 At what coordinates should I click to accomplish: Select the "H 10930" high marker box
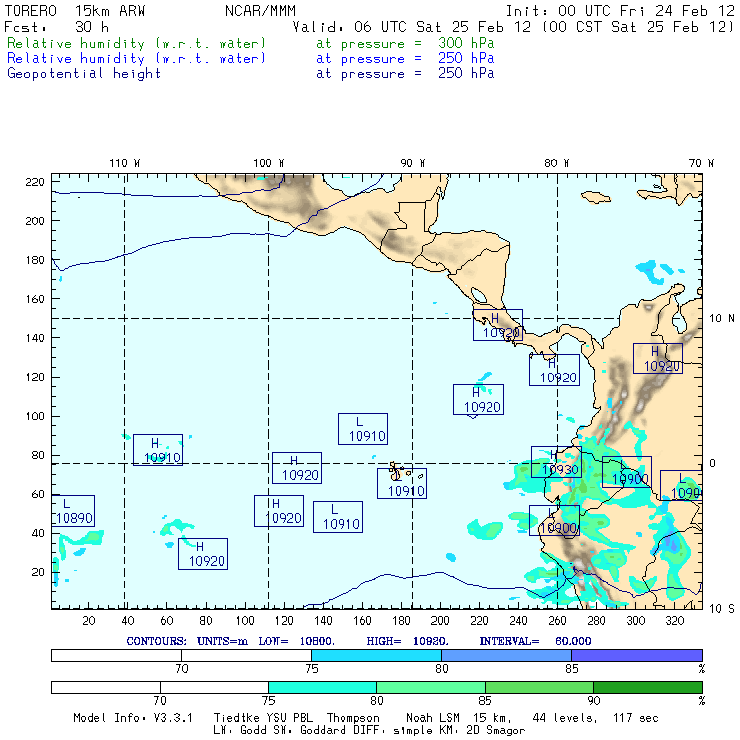tap(556, 462)
